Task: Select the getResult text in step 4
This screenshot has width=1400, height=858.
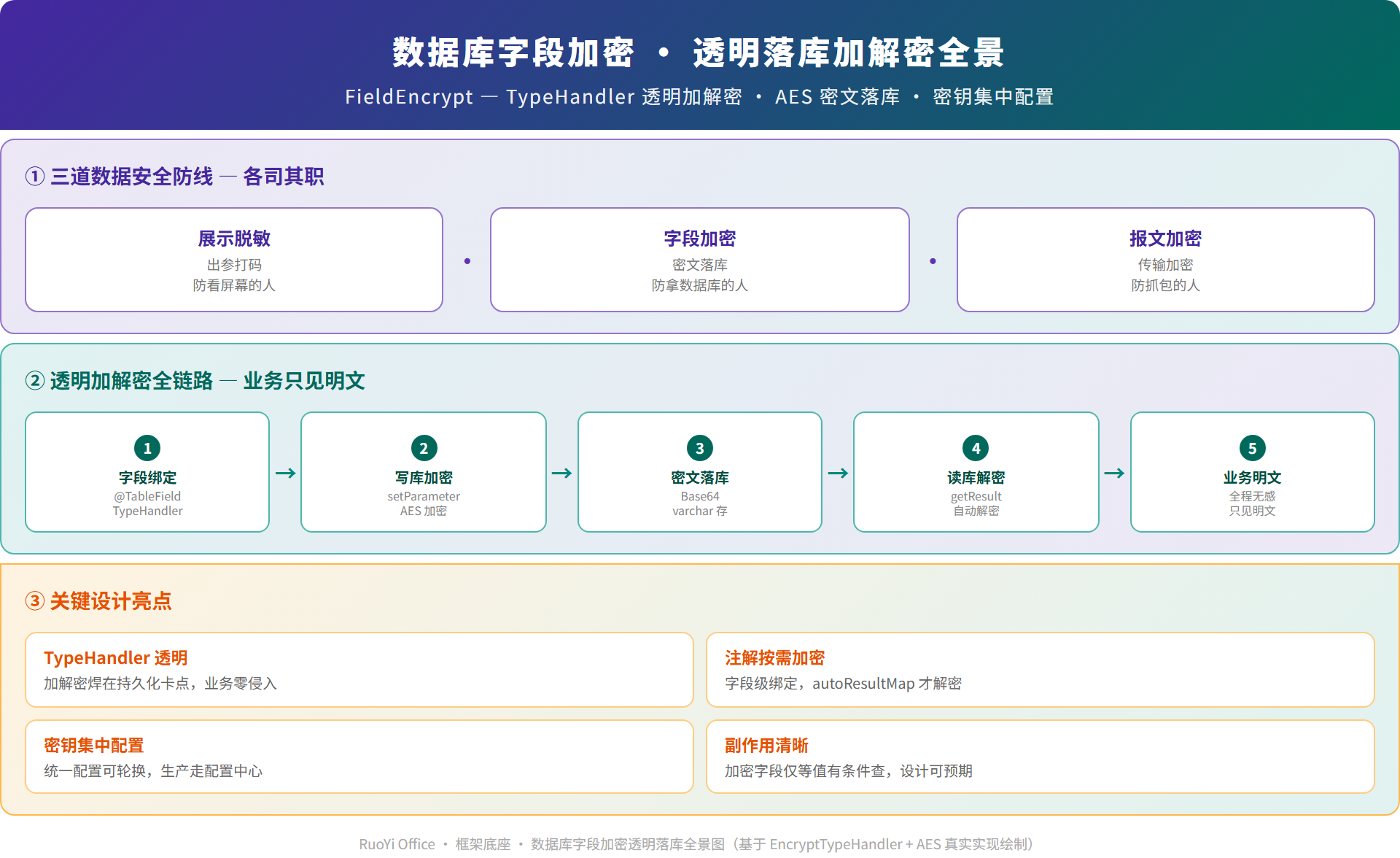Action: click(x=976, y=496)
